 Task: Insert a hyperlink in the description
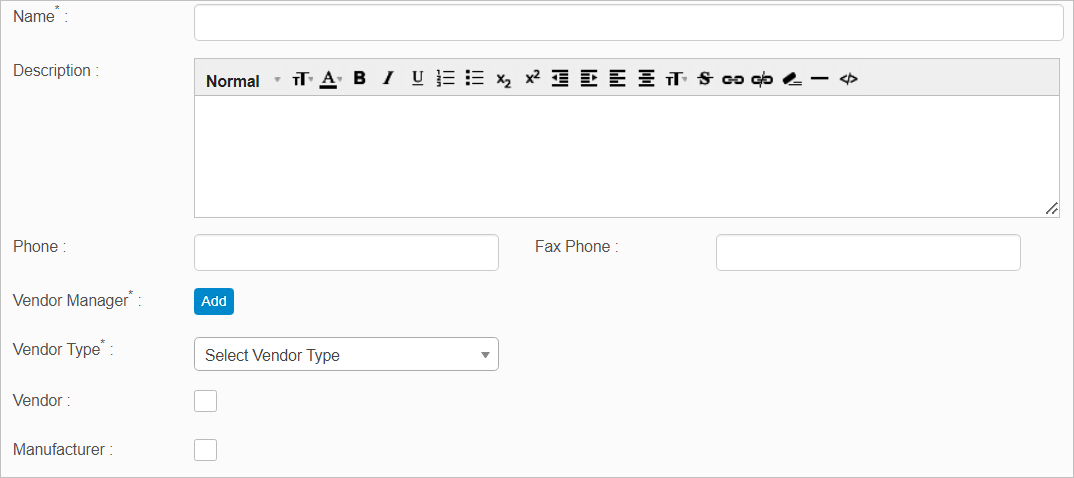733,79
